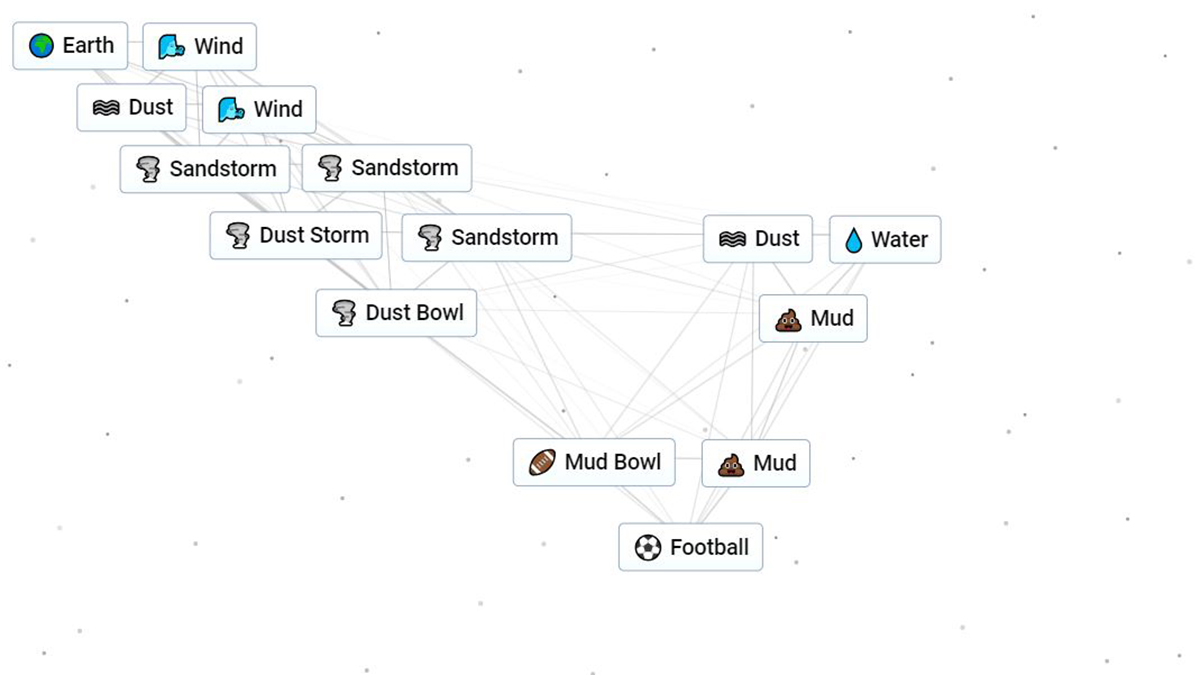Image resolution: width=1200 pixels, height=675 pixels.
Task: Click the lower Mud tile beside Mud Bowl
Action: tap(755, 462)
